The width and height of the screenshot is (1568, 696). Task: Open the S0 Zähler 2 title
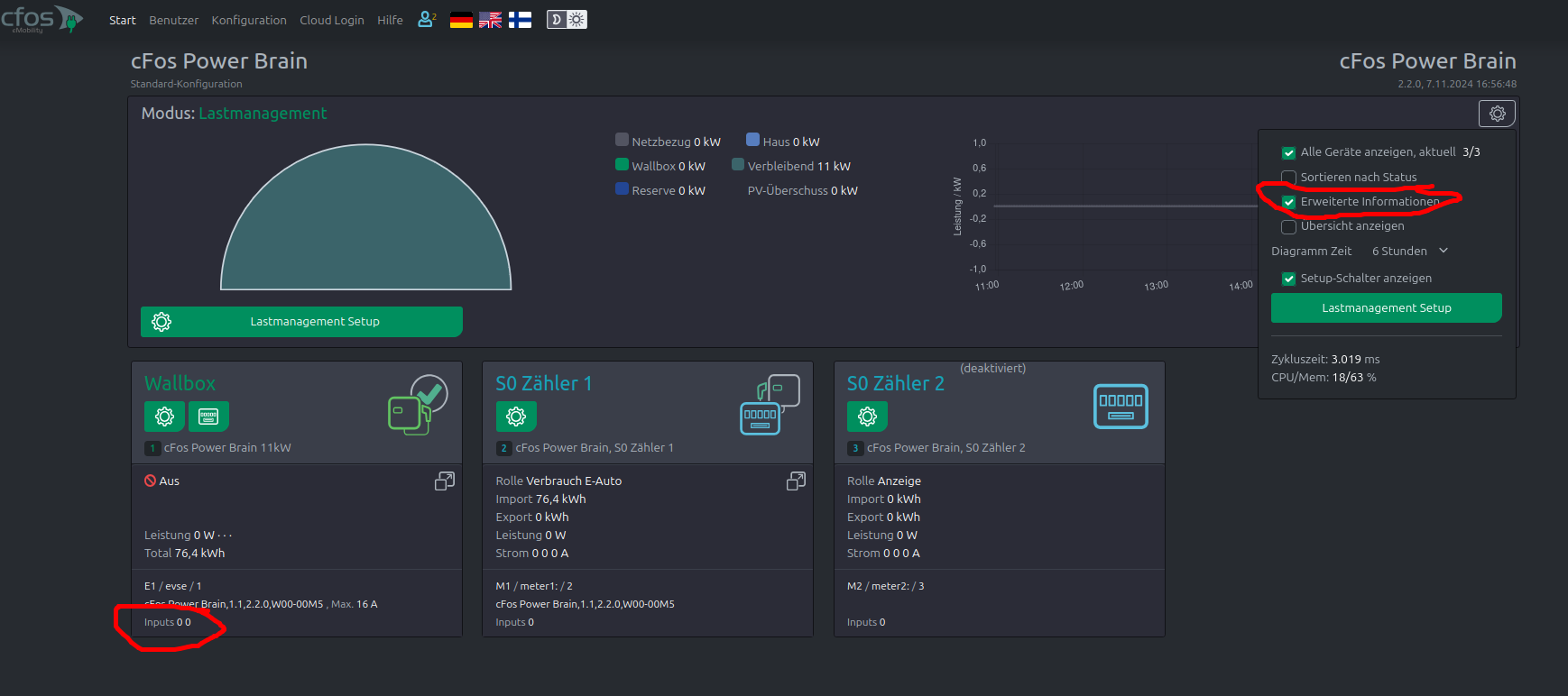tap(896, 383)
